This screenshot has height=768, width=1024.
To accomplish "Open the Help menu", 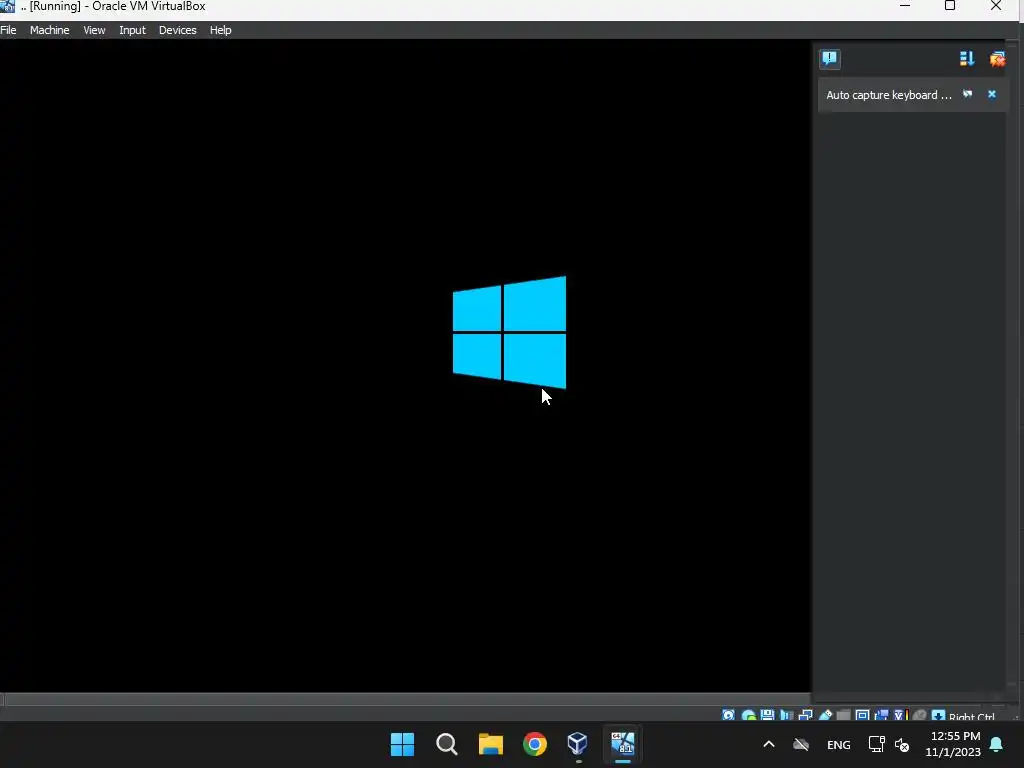I will [x=221, y=30].
